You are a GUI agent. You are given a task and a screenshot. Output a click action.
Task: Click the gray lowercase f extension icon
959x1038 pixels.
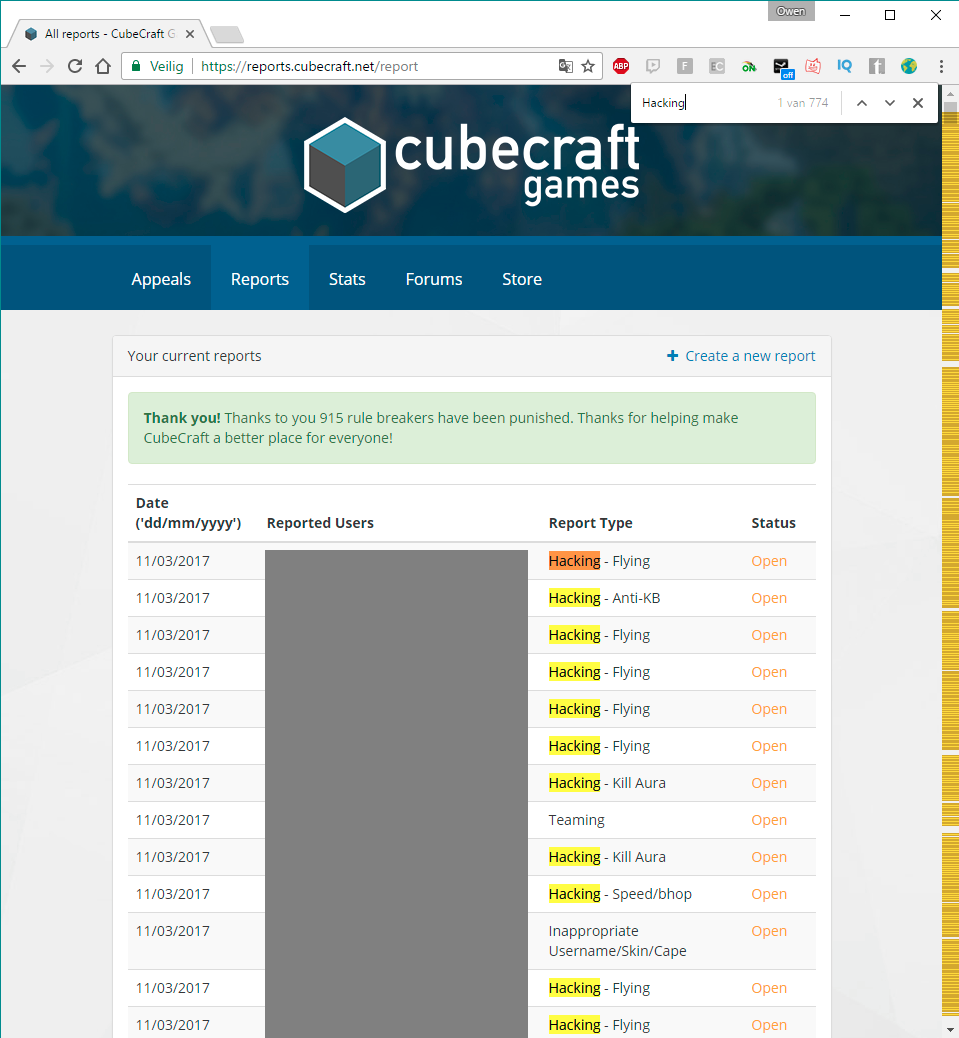click(877, 66)
